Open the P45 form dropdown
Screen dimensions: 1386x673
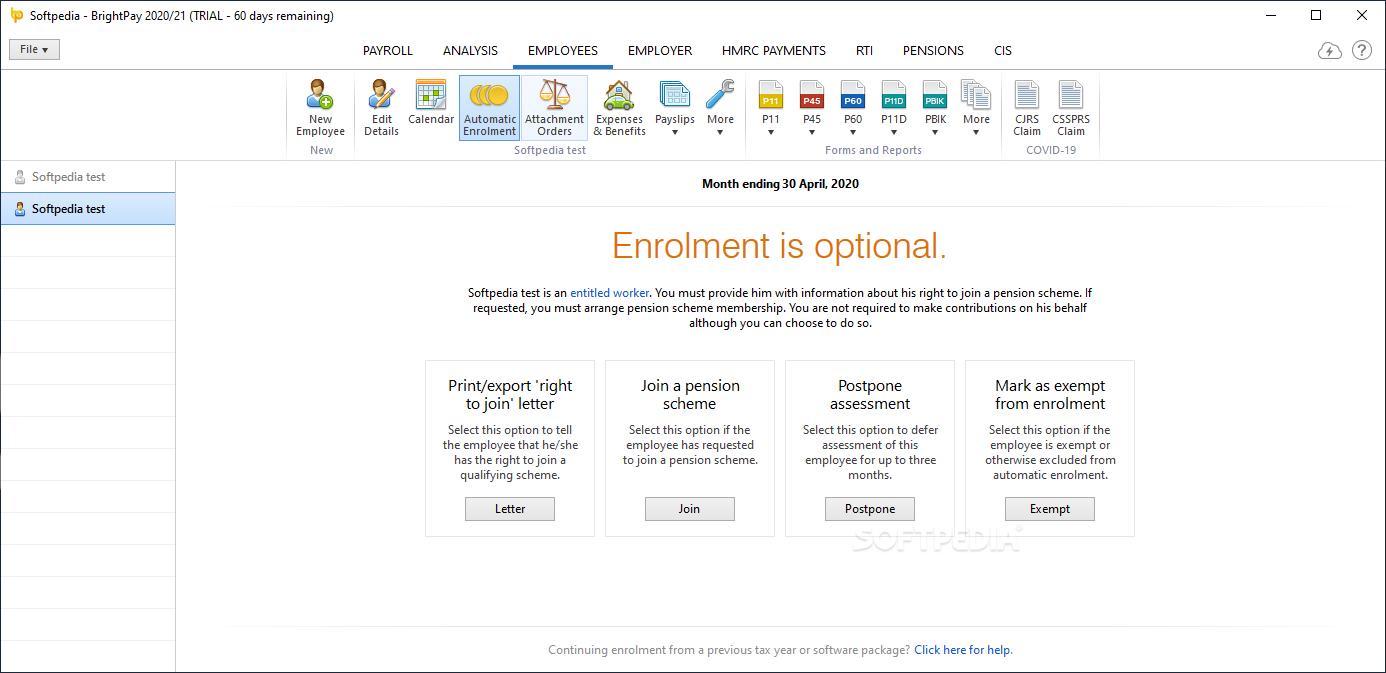pyautogui.click(x=812, y=108)
